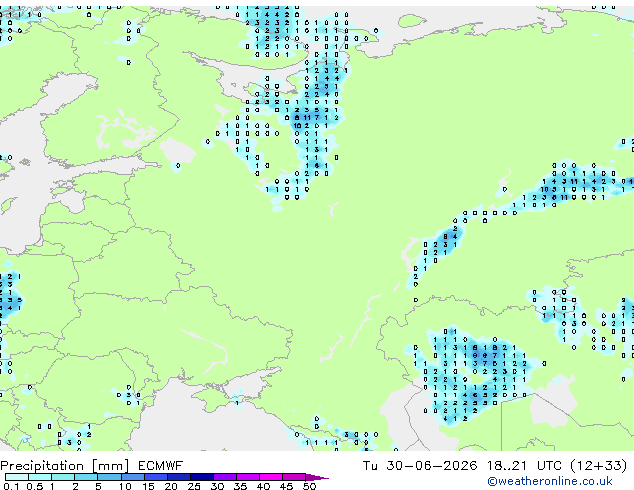Viewport: 634px width, 490px height.
Task: Select the 45–50 mm legend color box
Action: [x=294, y=477]
